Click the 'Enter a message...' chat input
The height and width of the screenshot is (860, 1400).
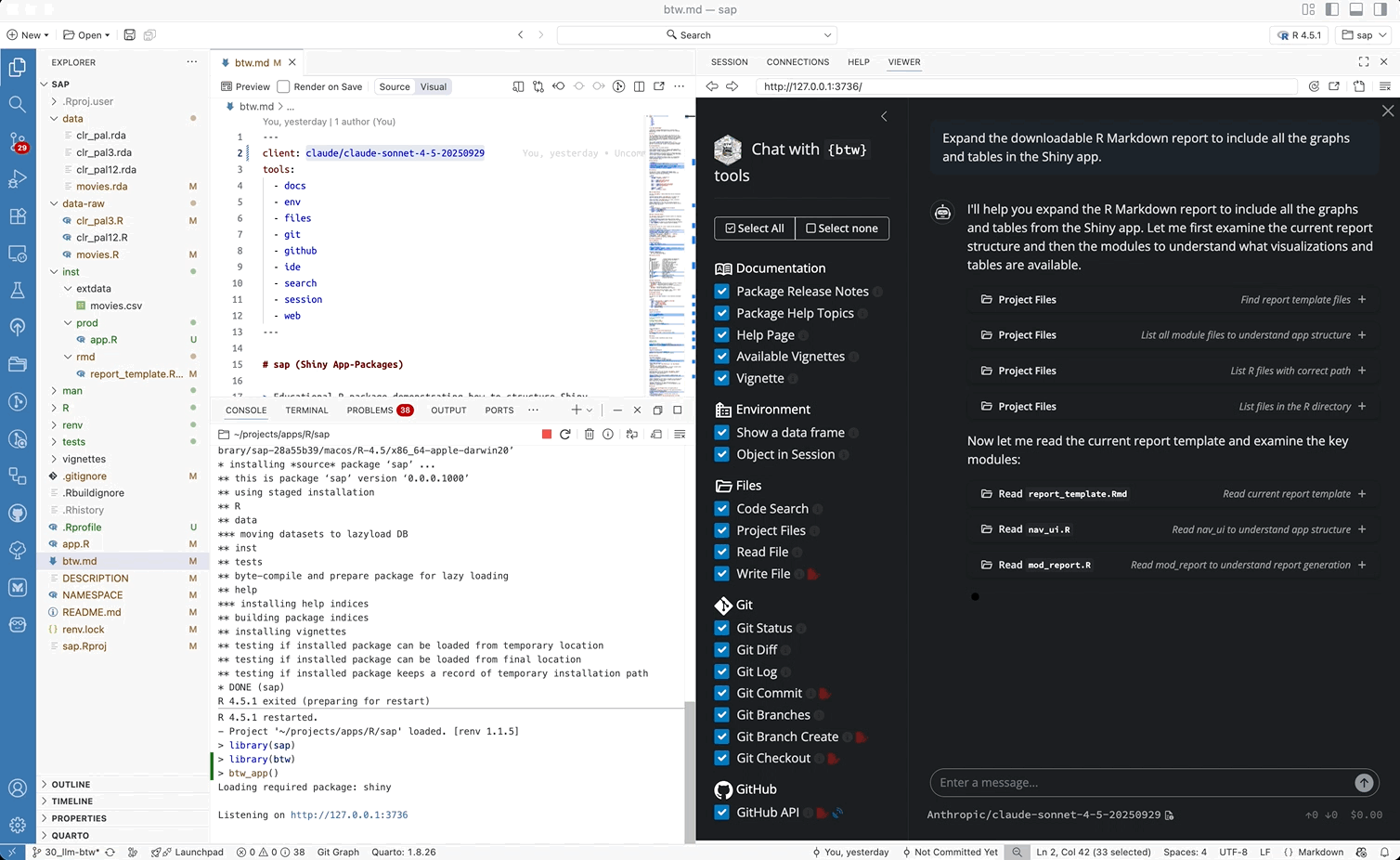pos(1142,783)
